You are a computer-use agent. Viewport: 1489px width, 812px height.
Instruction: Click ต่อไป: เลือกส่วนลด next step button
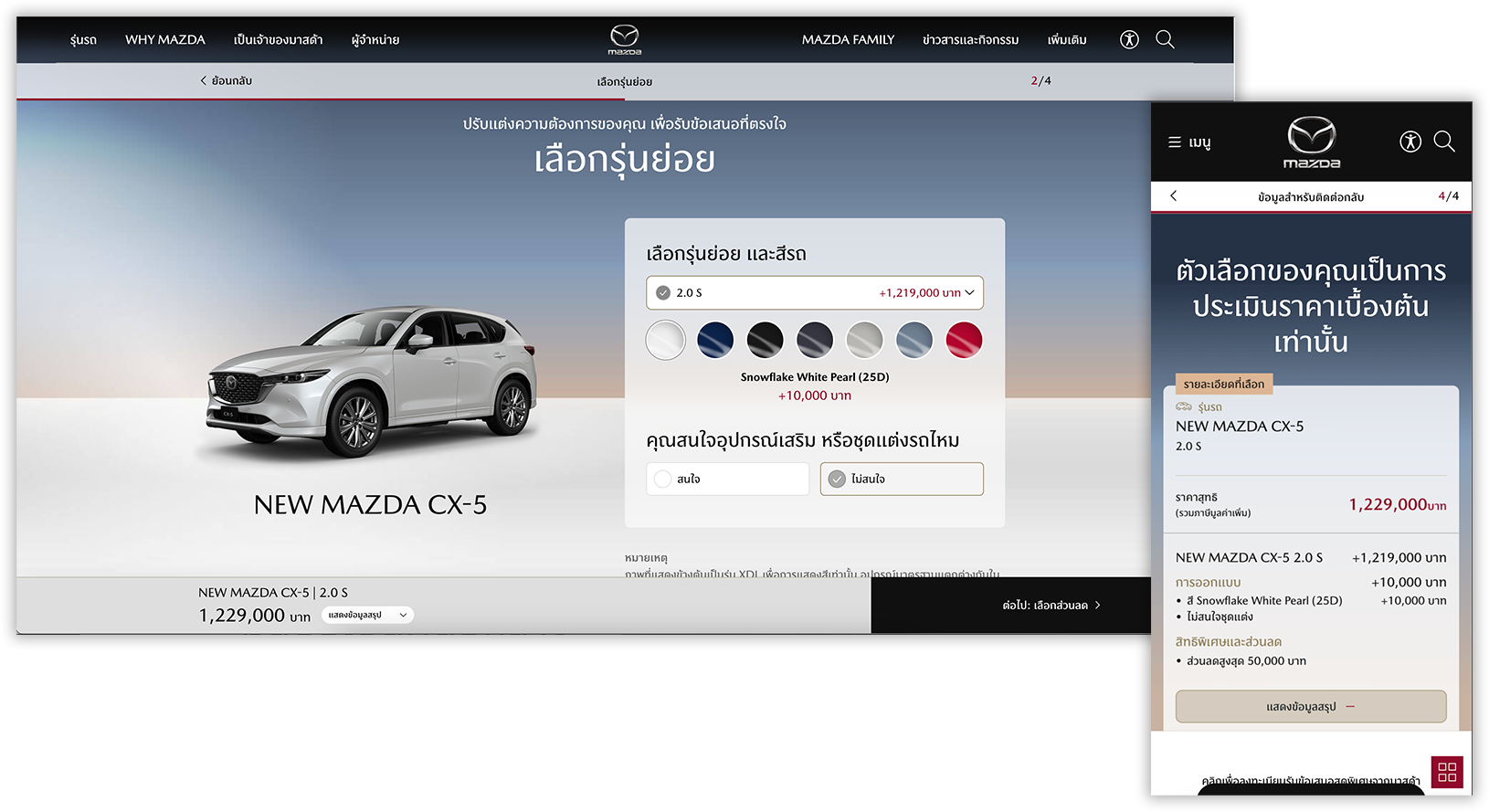(1051, 606)
